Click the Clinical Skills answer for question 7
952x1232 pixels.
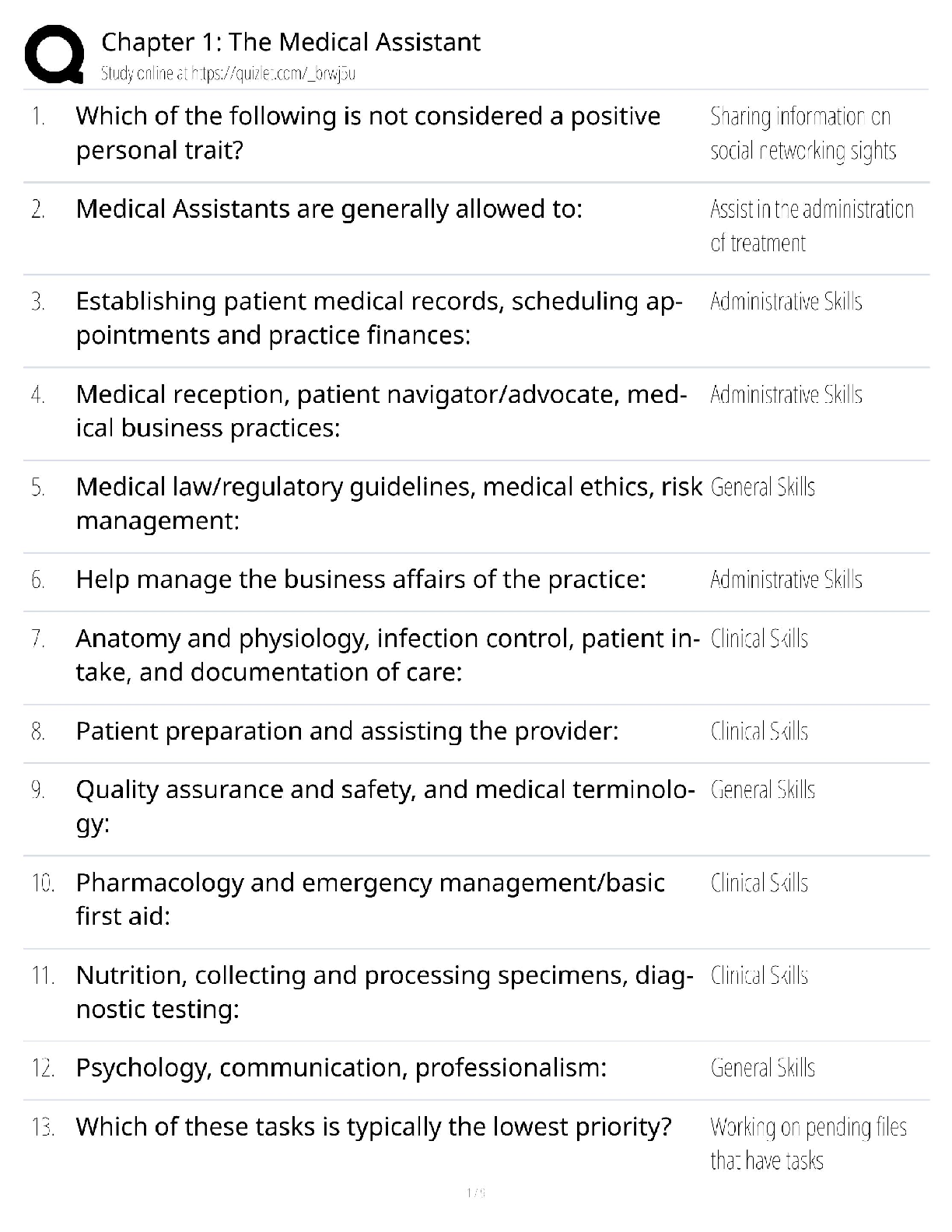(x=759, y=639)
